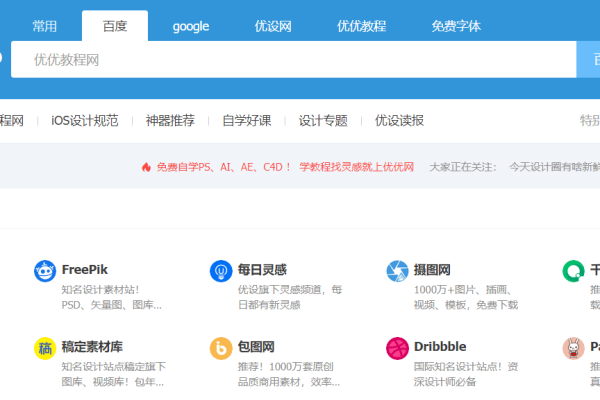
Task: Click the 设计专题 navigation link
Action: [323, 121]
